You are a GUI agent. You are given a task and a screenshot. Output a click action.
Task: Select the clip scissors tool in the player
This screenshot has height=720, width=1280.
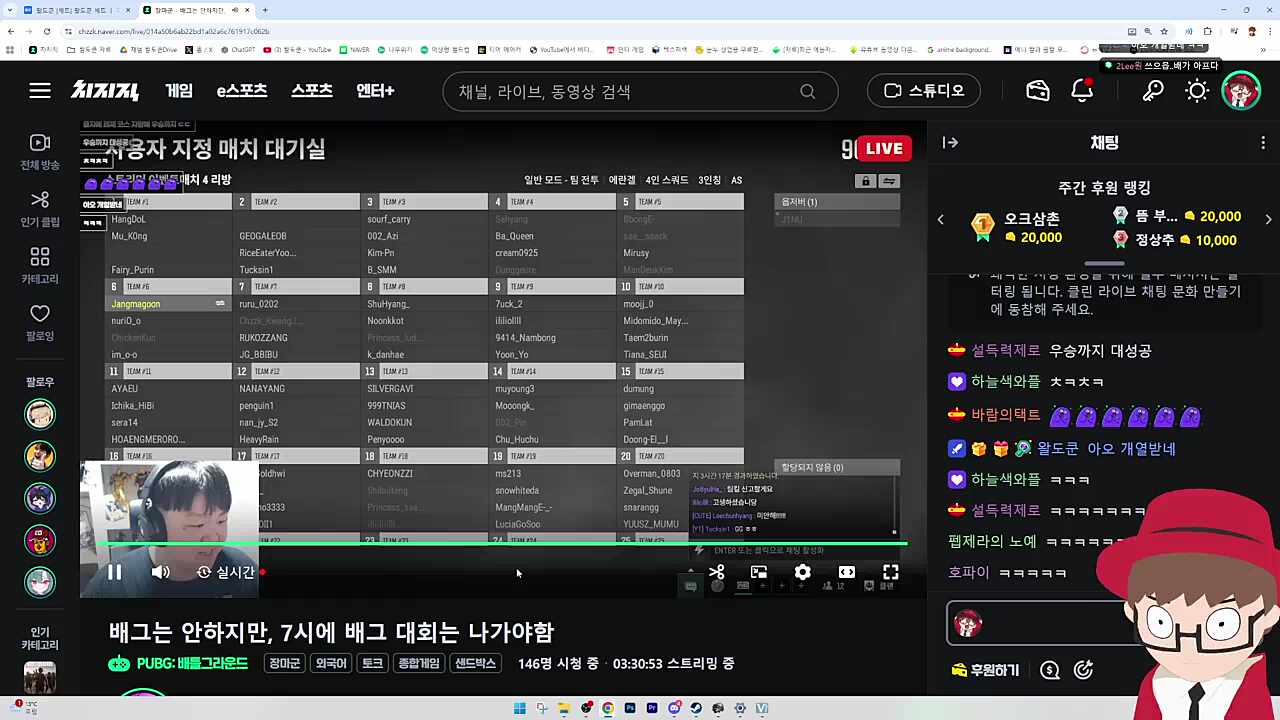click(716, 571)
